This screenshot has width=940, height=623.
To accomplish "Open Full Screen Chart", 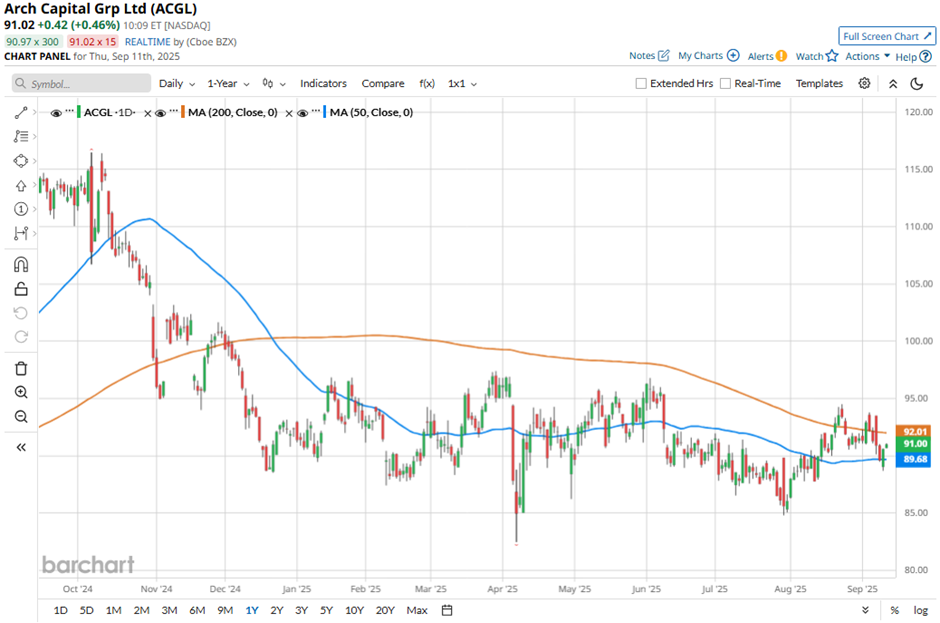I will tap(887, 37).
